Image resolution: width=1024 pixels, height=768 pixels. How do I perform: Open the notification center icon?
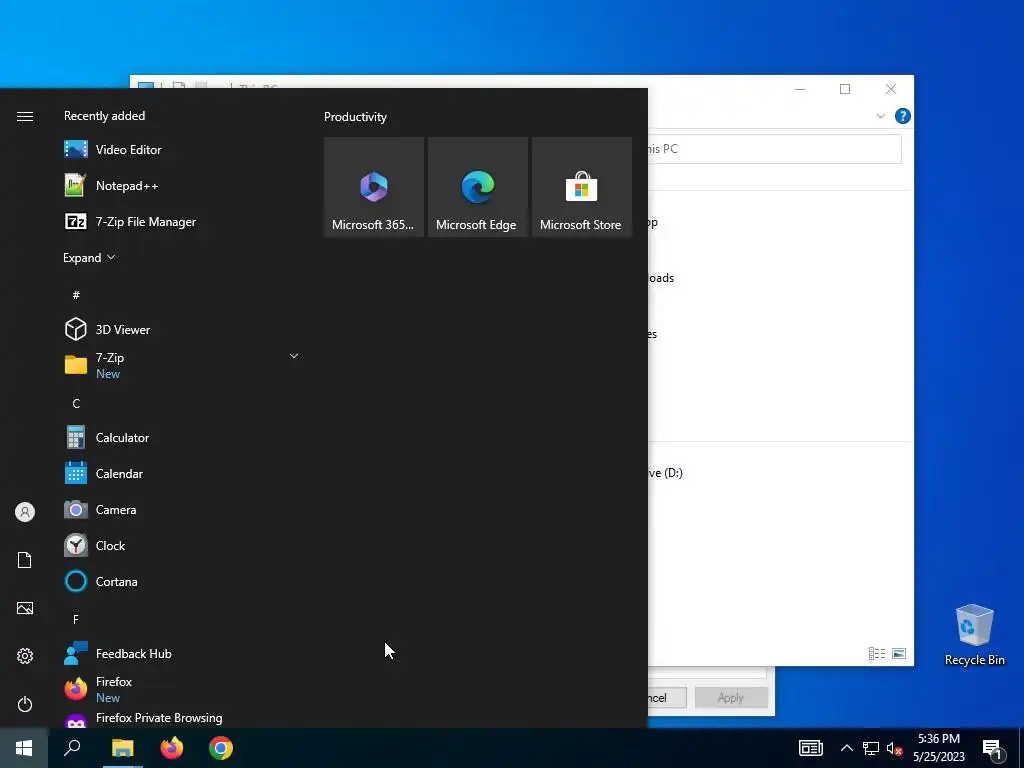pos(993,749)
